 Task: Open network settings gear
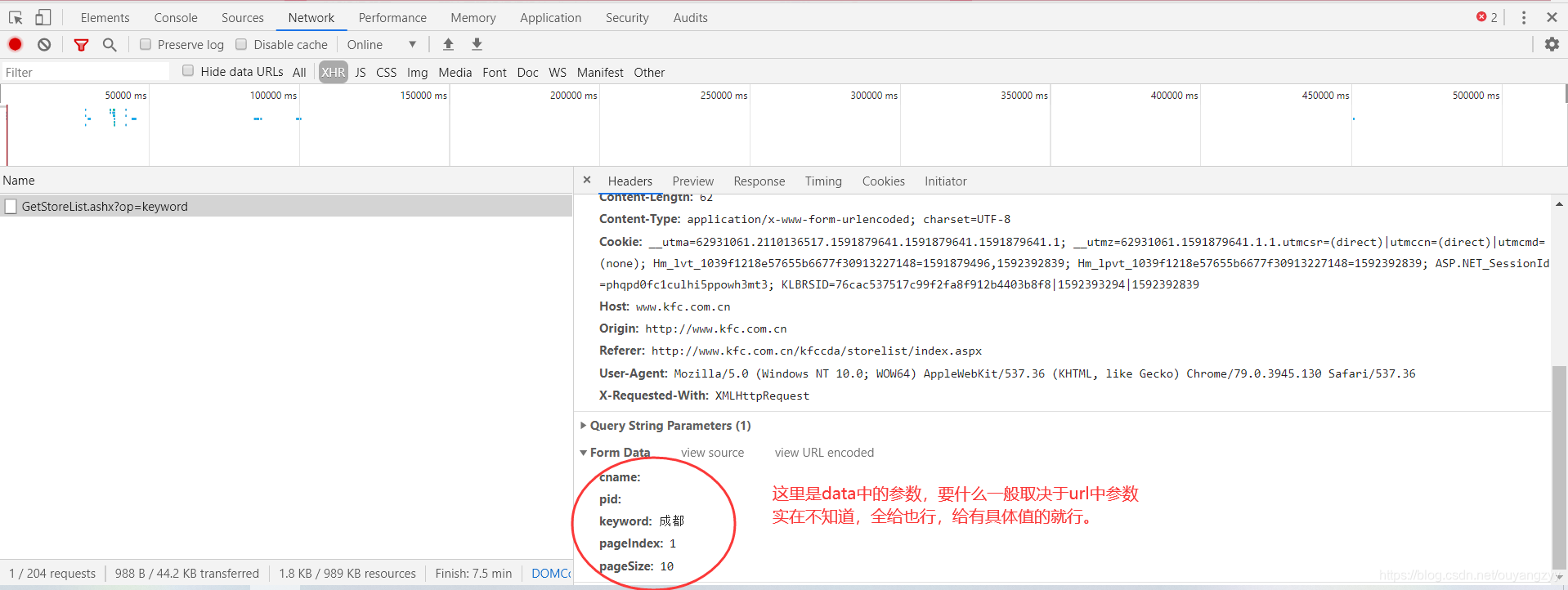pos(1552,44)
